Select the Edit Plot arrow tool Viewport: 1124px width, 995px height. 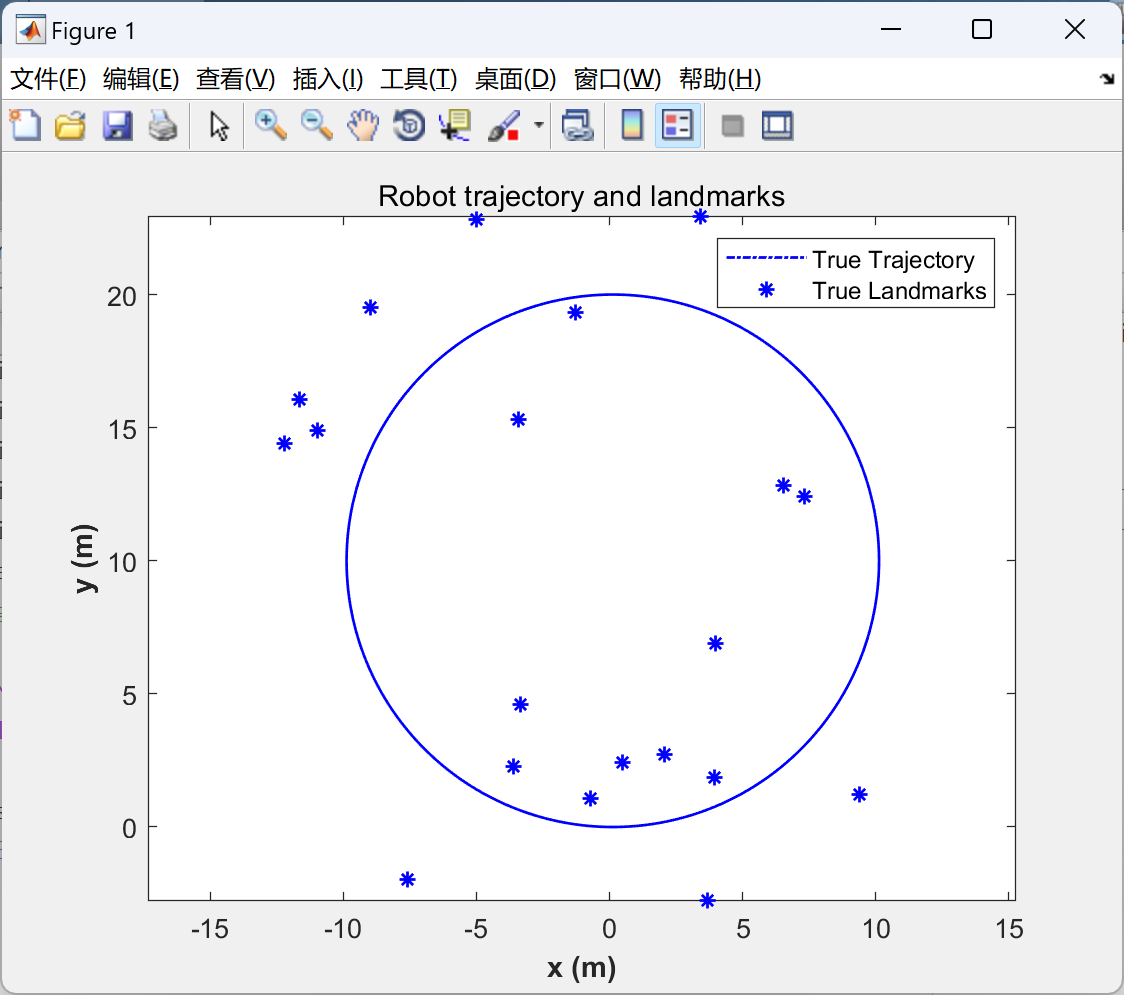coord(219,126)
